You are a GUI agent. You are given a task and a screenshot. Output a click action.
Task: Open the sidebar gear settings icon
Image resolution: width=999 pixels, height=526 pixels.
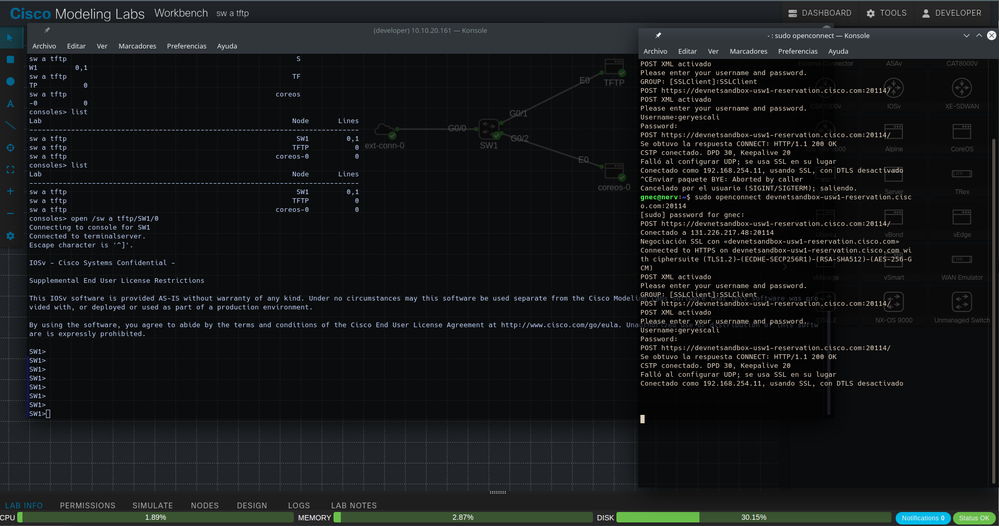click(x=10, y=236)
